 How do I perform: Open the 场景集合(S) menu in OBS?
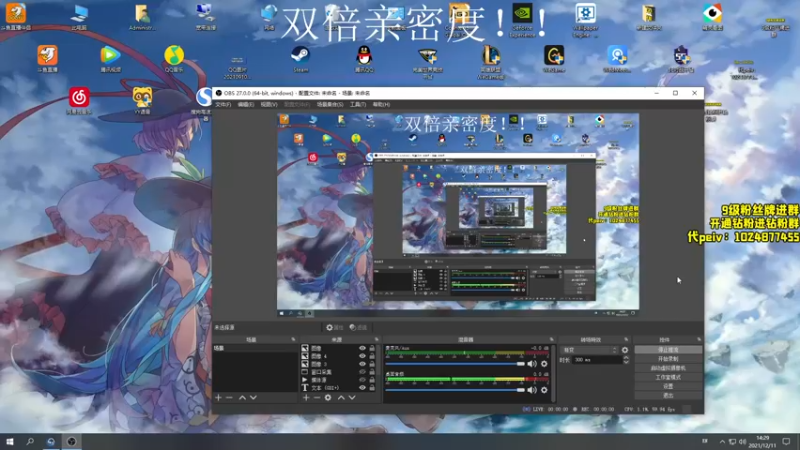330,105
